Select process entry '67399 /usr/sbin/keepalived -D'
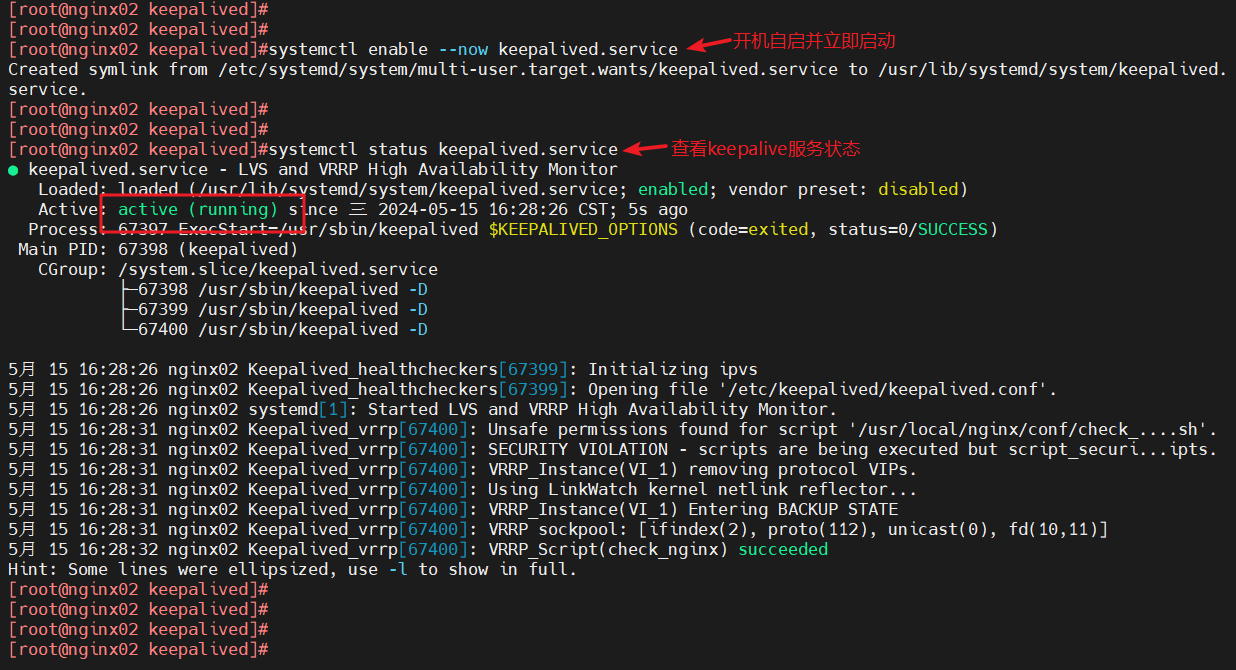Screen dimensions: 1236x670 [x=283, y=309]
